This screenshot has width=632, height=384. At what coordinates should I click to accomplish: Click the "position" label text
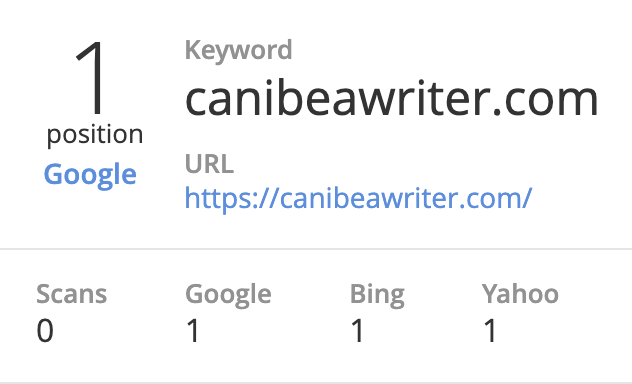[x=95, y=135]
